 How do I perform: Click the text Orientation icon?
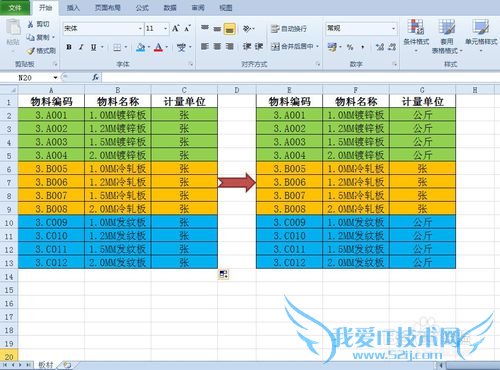point(247,29)
